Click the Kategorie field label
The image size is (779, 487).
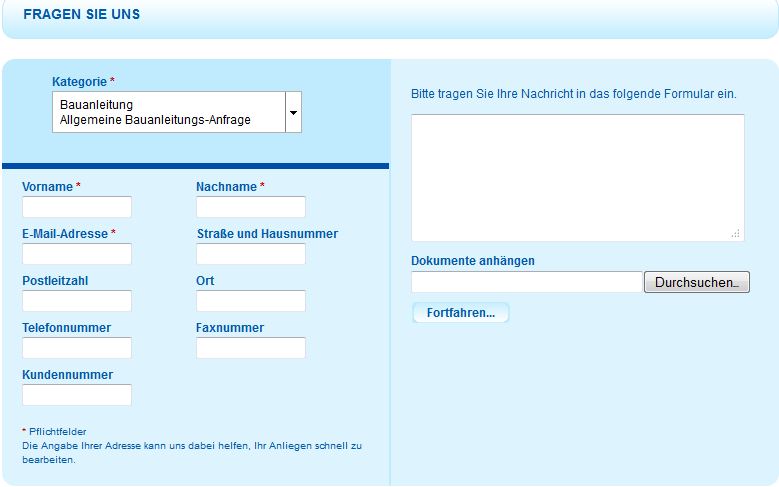click(x=79, y=81)
